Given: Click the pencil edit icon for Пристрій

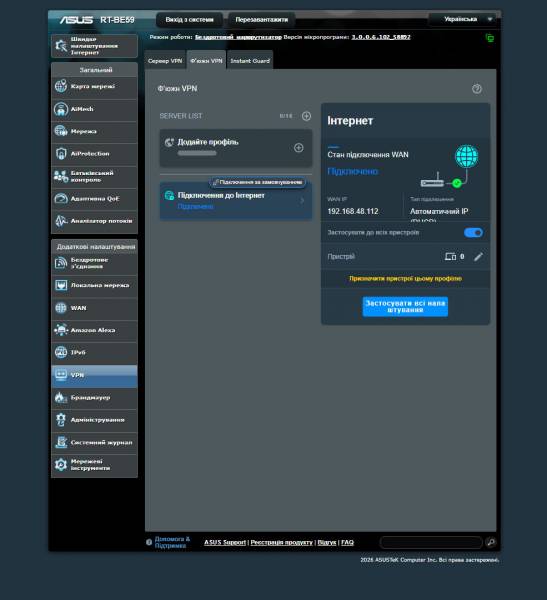Looking at the screenshot, I should (x=478, y=256).
